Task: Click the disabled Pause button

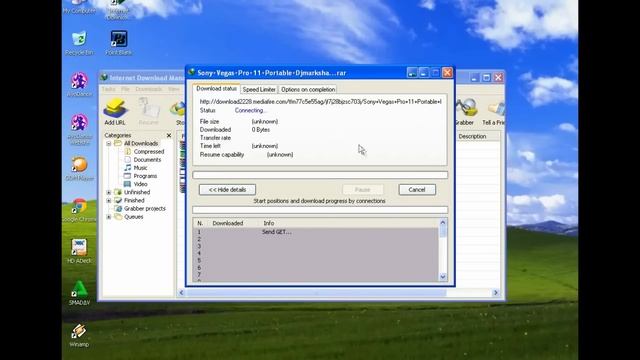Action: coord(362,190)
